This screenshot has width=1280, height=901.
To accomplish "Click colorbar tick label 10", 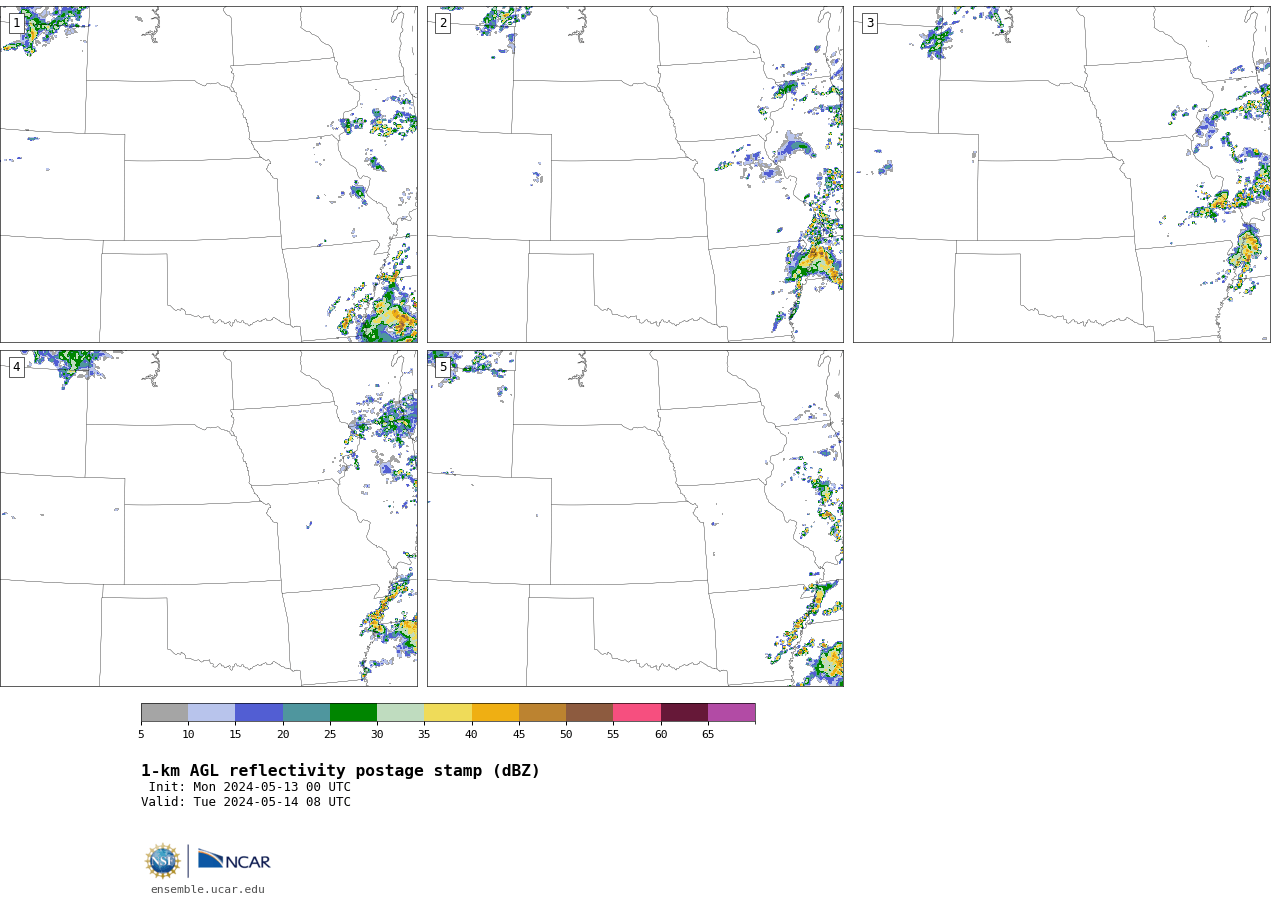I will [188, 735].
